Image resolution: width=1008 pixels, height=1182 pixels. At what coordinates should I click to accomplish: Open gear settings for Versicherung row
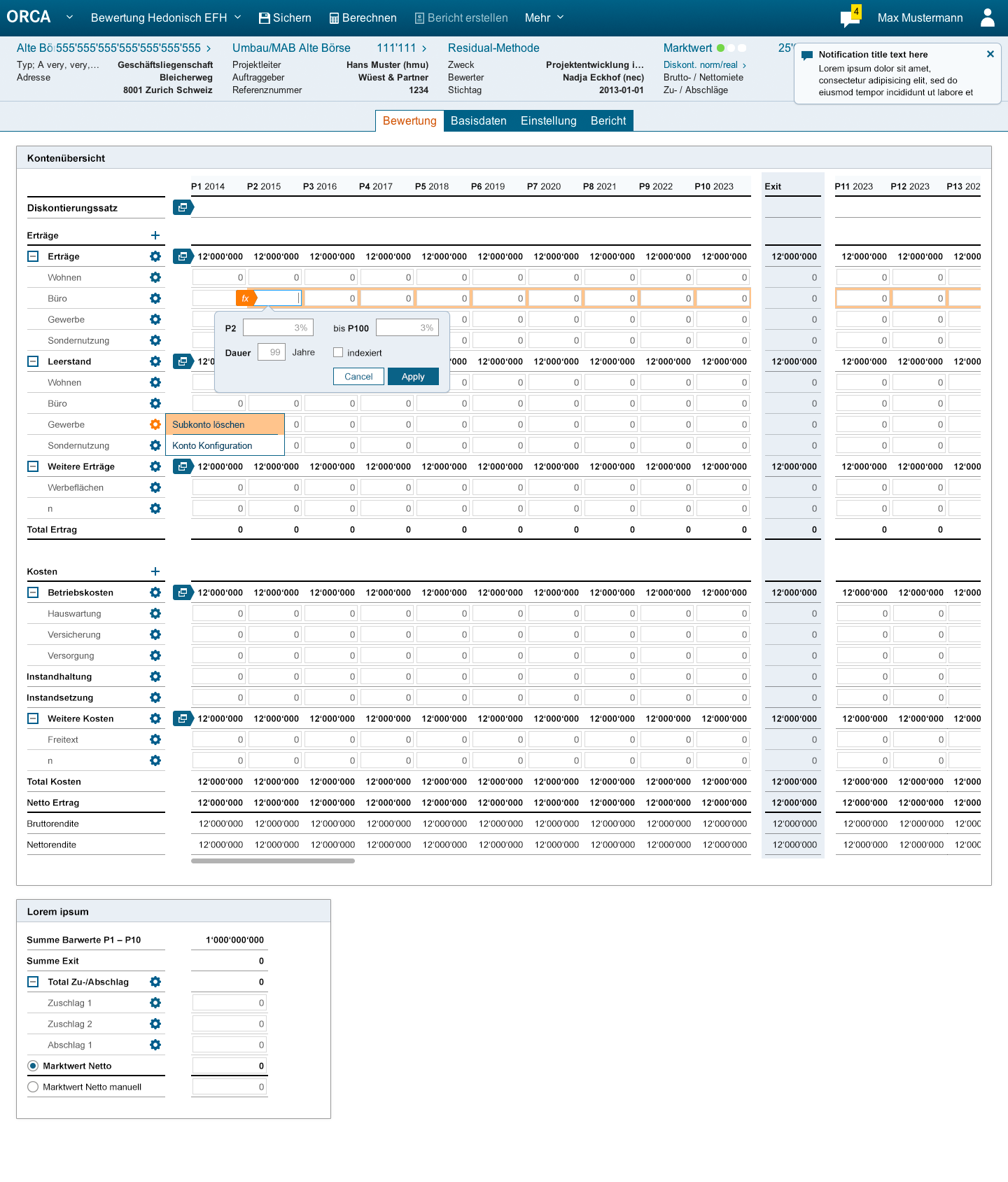click(x=155, y=634)
